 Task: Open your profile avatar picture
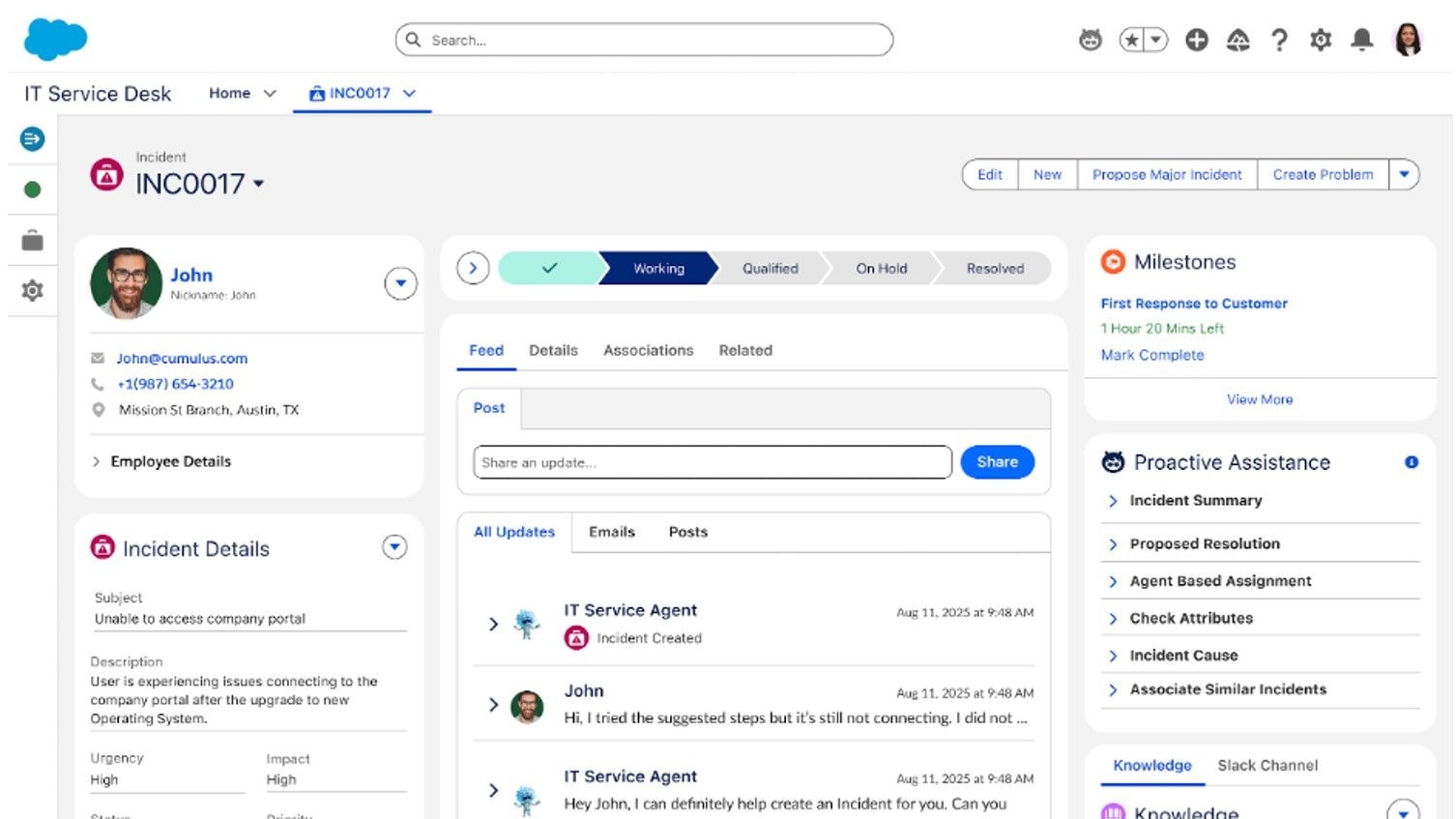click(1407, 40)
